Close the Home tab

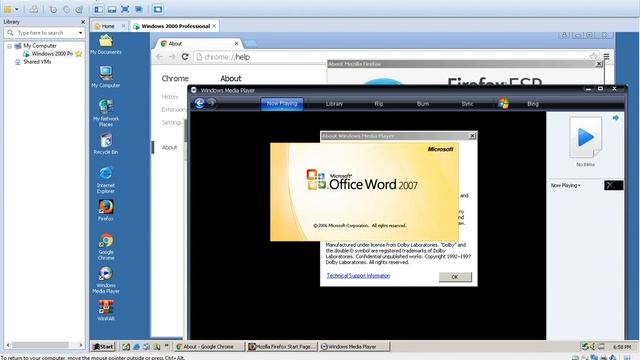coord(124,26)
